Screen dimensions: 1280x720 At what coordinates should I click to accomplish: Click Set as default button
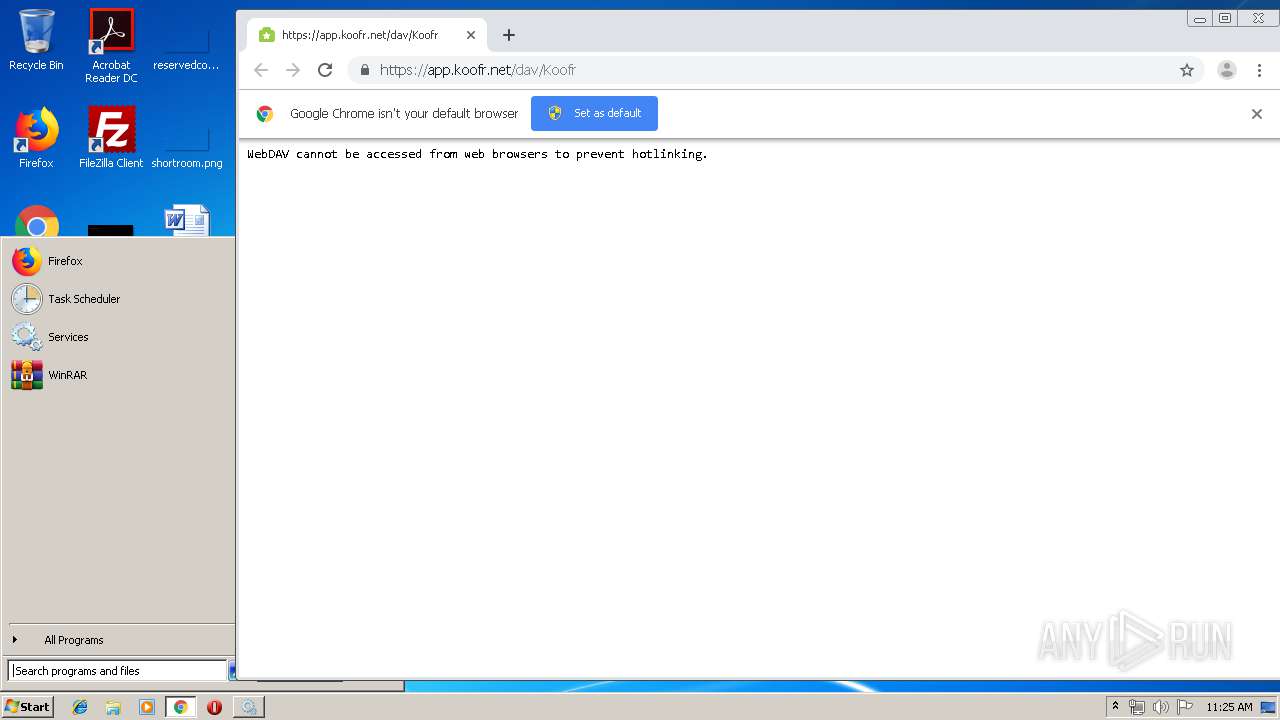[594, 113]
